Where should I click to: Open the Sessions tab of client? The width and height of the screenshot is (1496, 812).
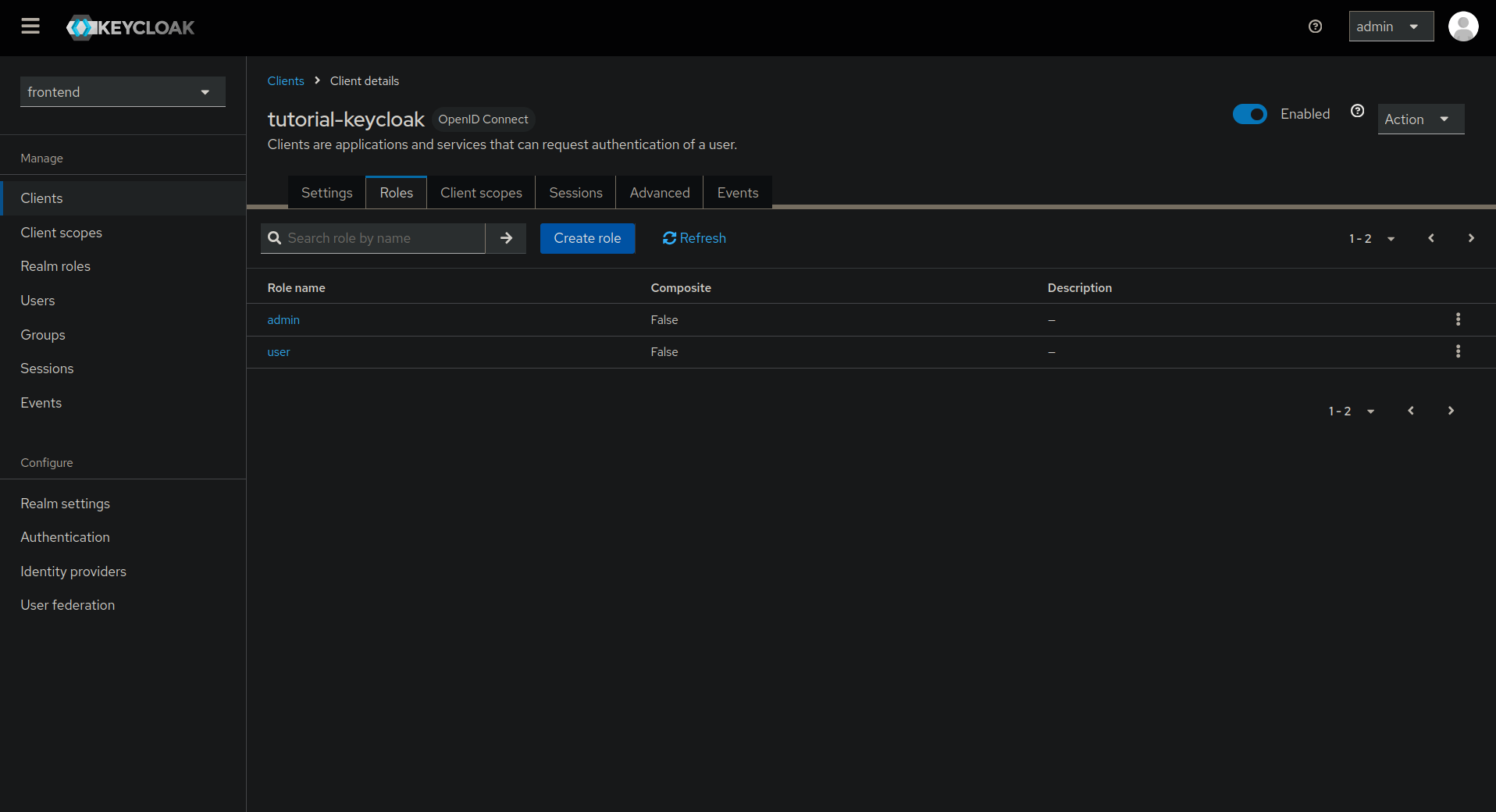[575, 193]
